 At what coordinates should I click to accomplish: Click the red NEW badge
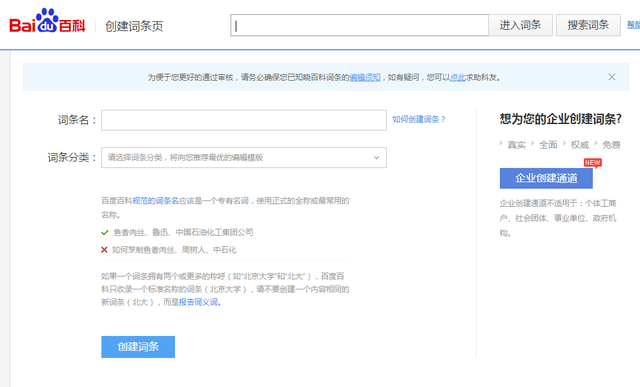tap(592, 162)
